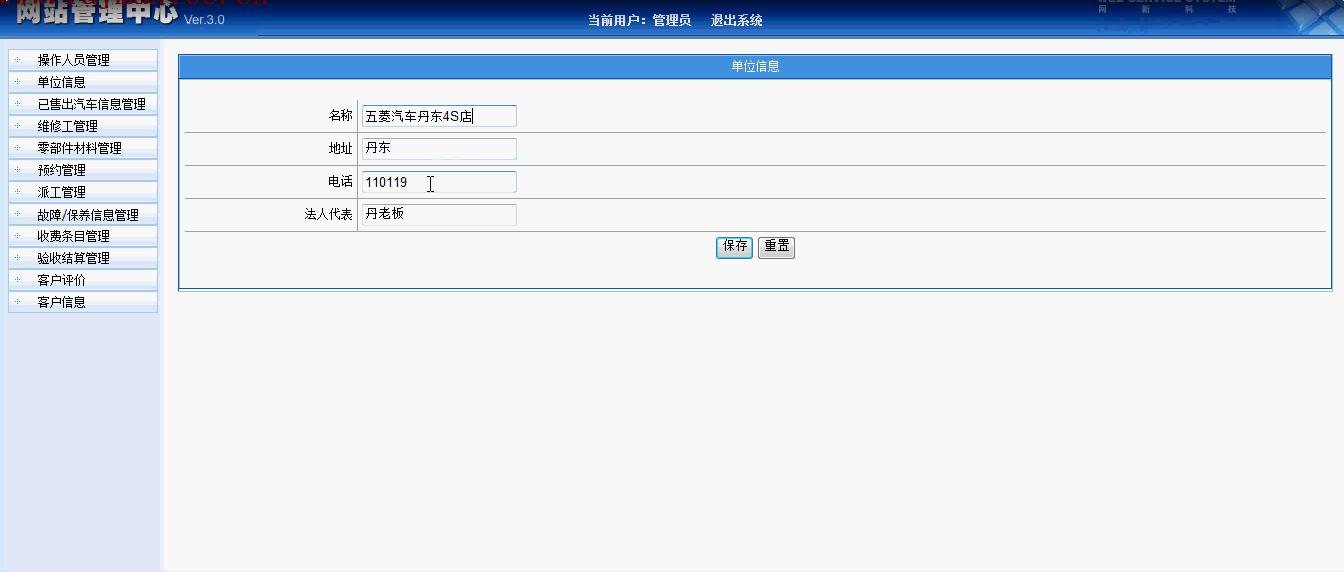
Task: Click the 地址 input field
Action: pyautogui.click(x=439, y=149)
